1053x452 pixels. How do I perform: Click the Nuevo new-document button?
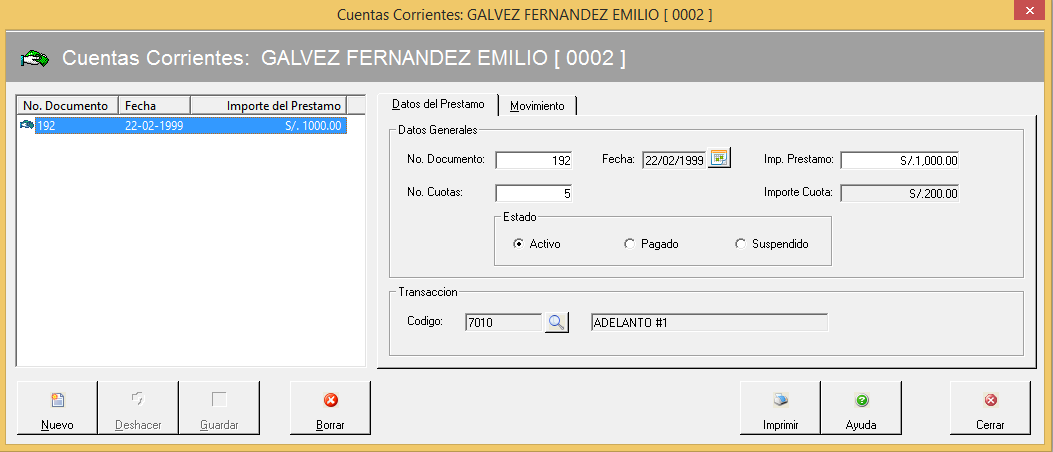coord(57,408)
